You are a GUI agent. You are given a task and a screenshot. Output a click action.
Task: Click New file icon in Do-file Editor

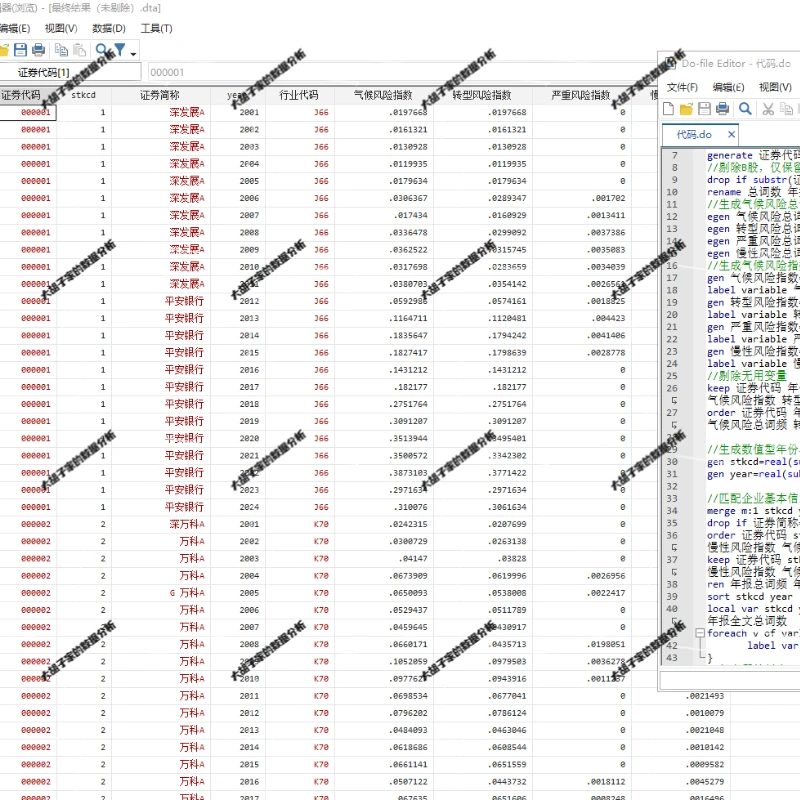tap(668, 109)
